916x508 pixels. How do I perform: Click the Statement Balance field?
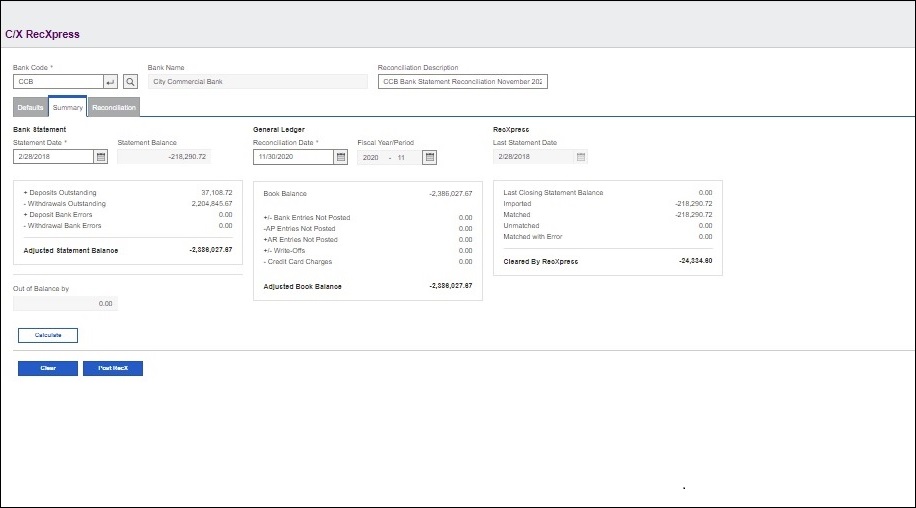164,157
